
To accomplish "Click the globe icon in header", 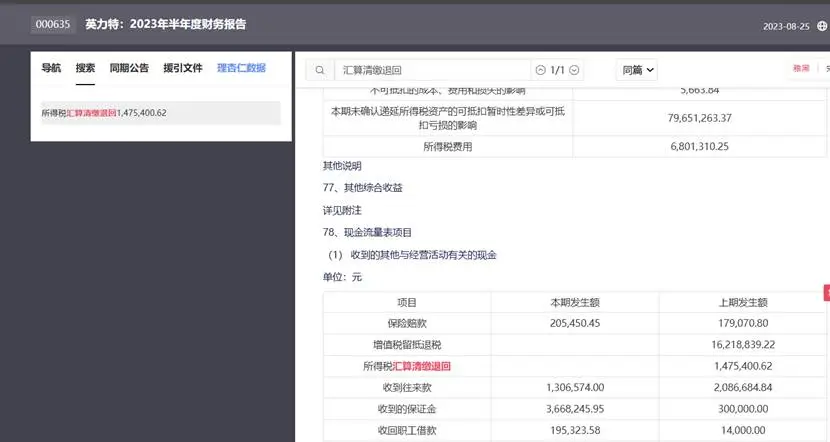I will (823, 26).
